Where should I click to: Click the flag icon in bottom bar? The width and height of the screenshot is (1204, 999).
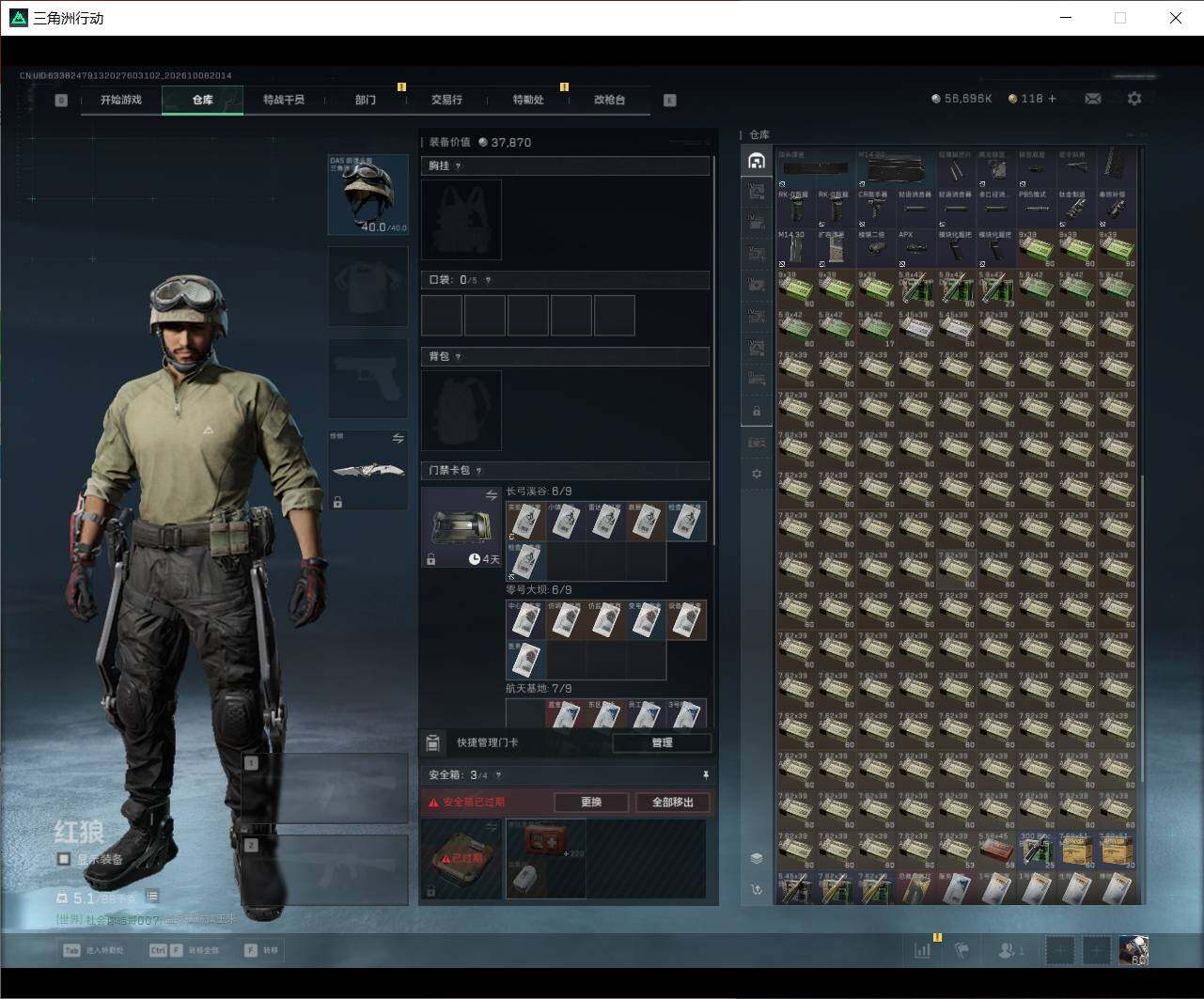962,950
